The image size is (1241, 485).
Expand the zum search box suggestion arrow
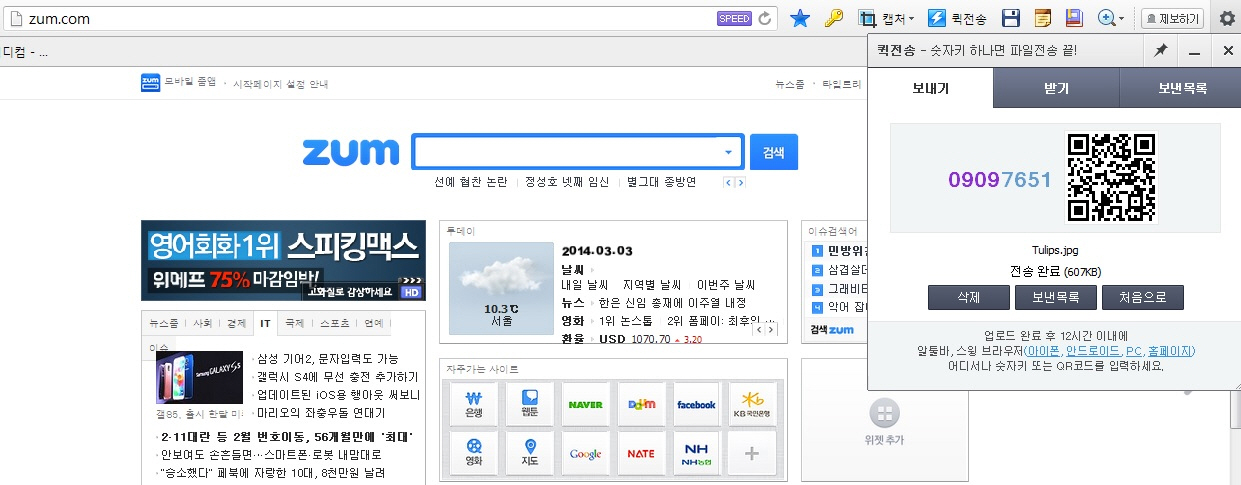[x=728, y=152]
